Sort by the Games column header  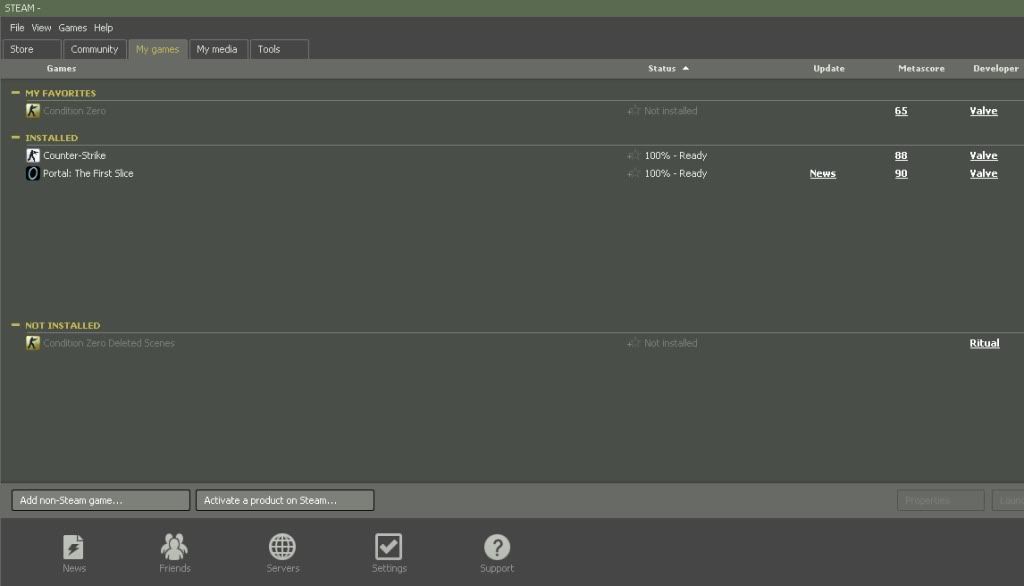coord(61,68)
